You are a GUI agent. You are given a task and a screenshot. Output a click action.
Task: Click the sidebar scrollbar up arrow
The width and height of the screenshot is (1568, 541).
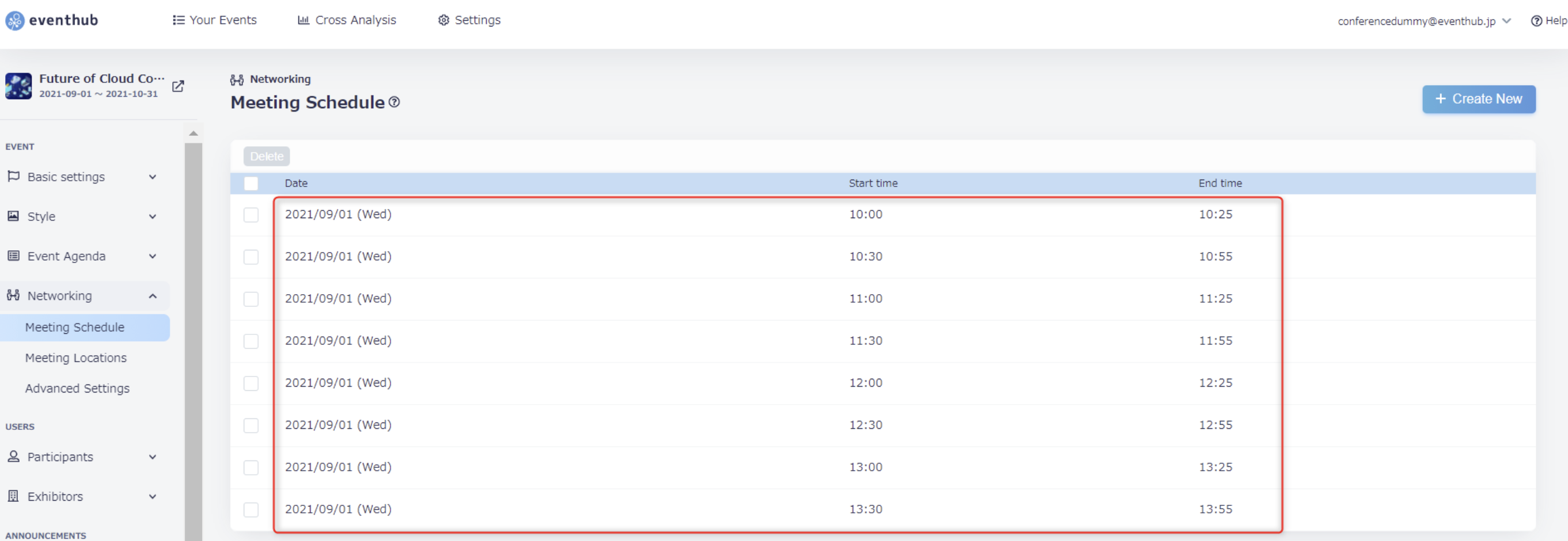[193, 133]
